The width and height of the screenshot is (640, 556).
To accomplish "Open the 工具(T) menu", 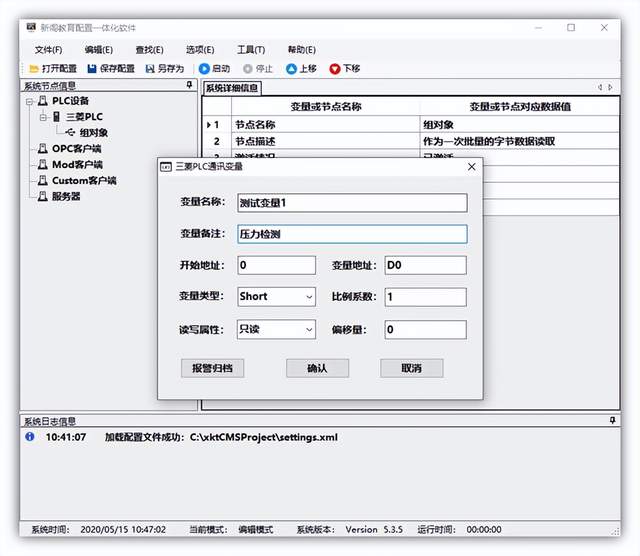I will point(250,50).
